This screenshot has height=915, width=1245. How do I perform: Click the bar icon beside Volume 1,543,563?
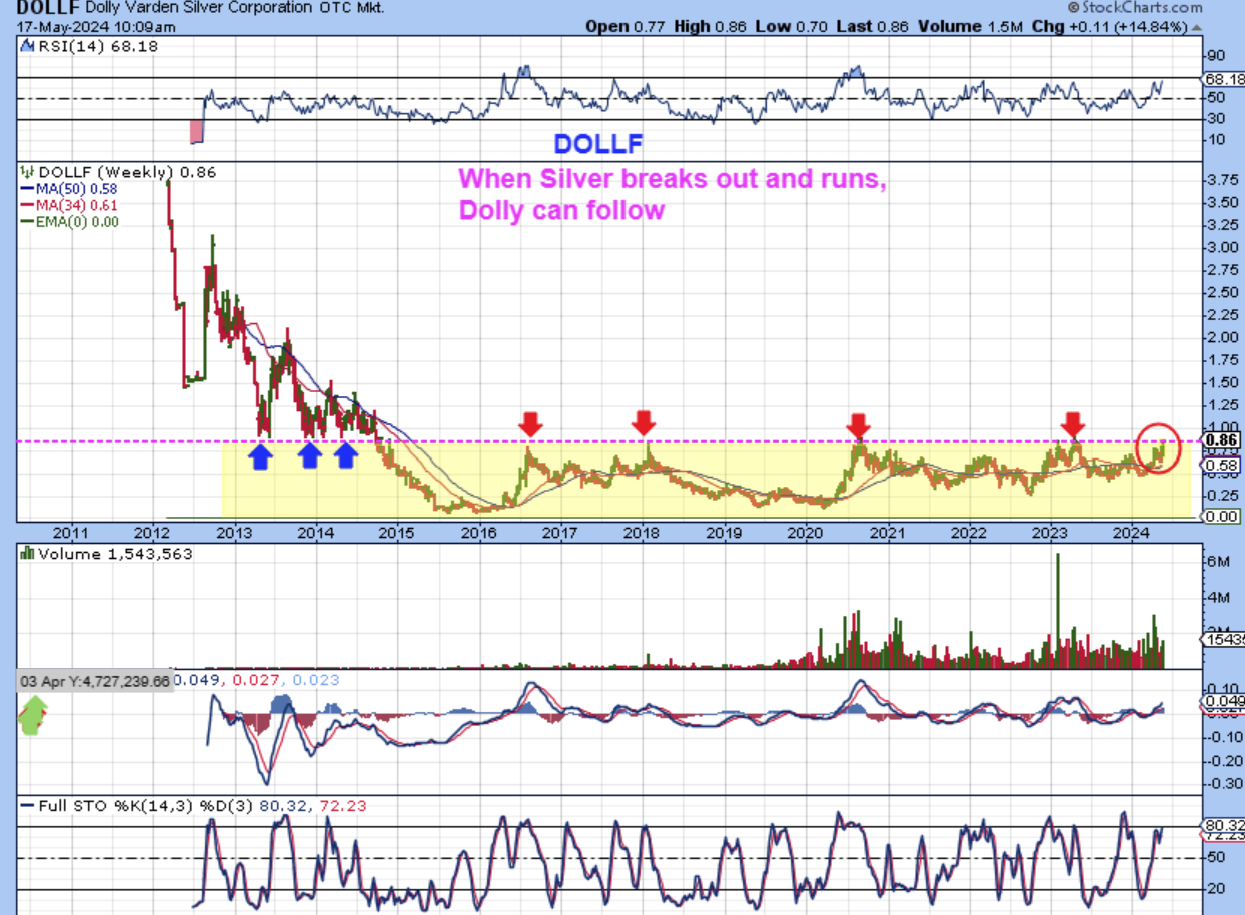27,553
